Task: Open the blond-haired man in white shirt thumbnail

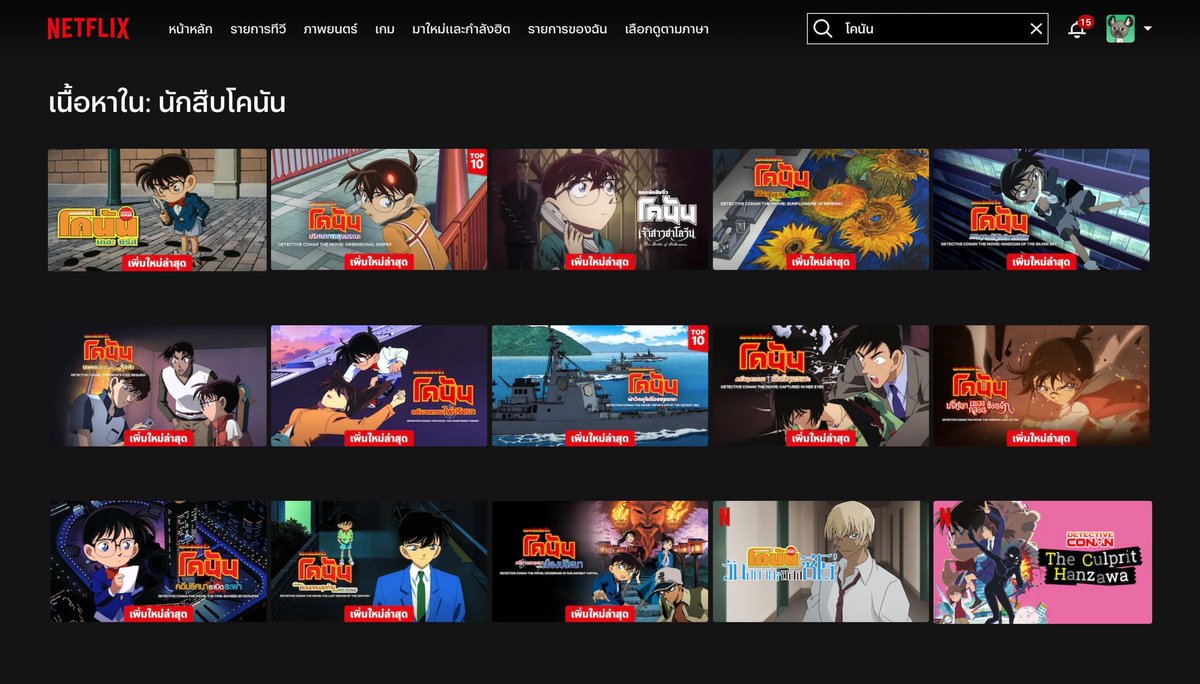Action: 820,562
